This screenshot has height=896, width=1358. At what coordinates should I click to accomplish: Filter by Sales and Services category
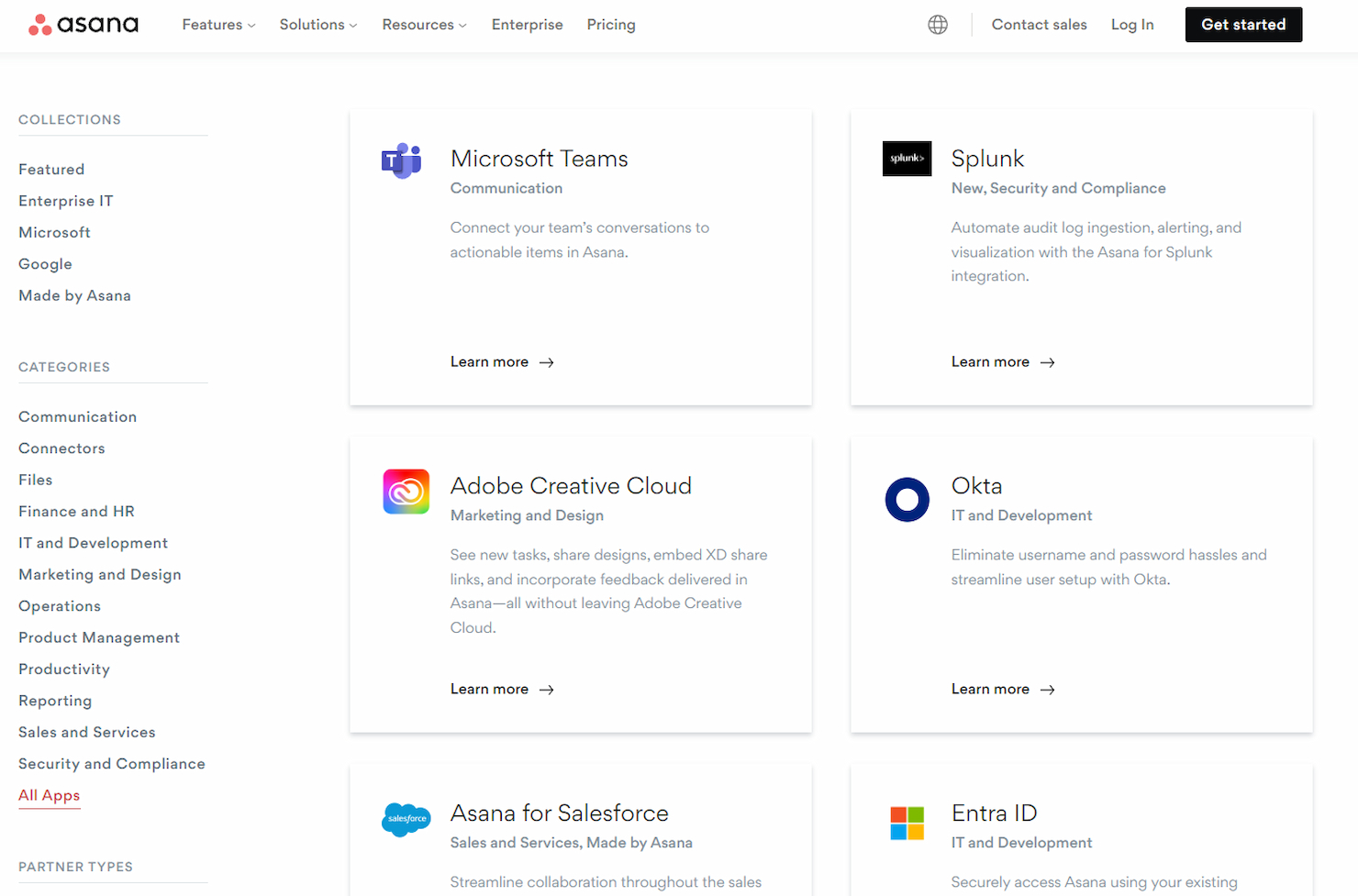(87, 732)
